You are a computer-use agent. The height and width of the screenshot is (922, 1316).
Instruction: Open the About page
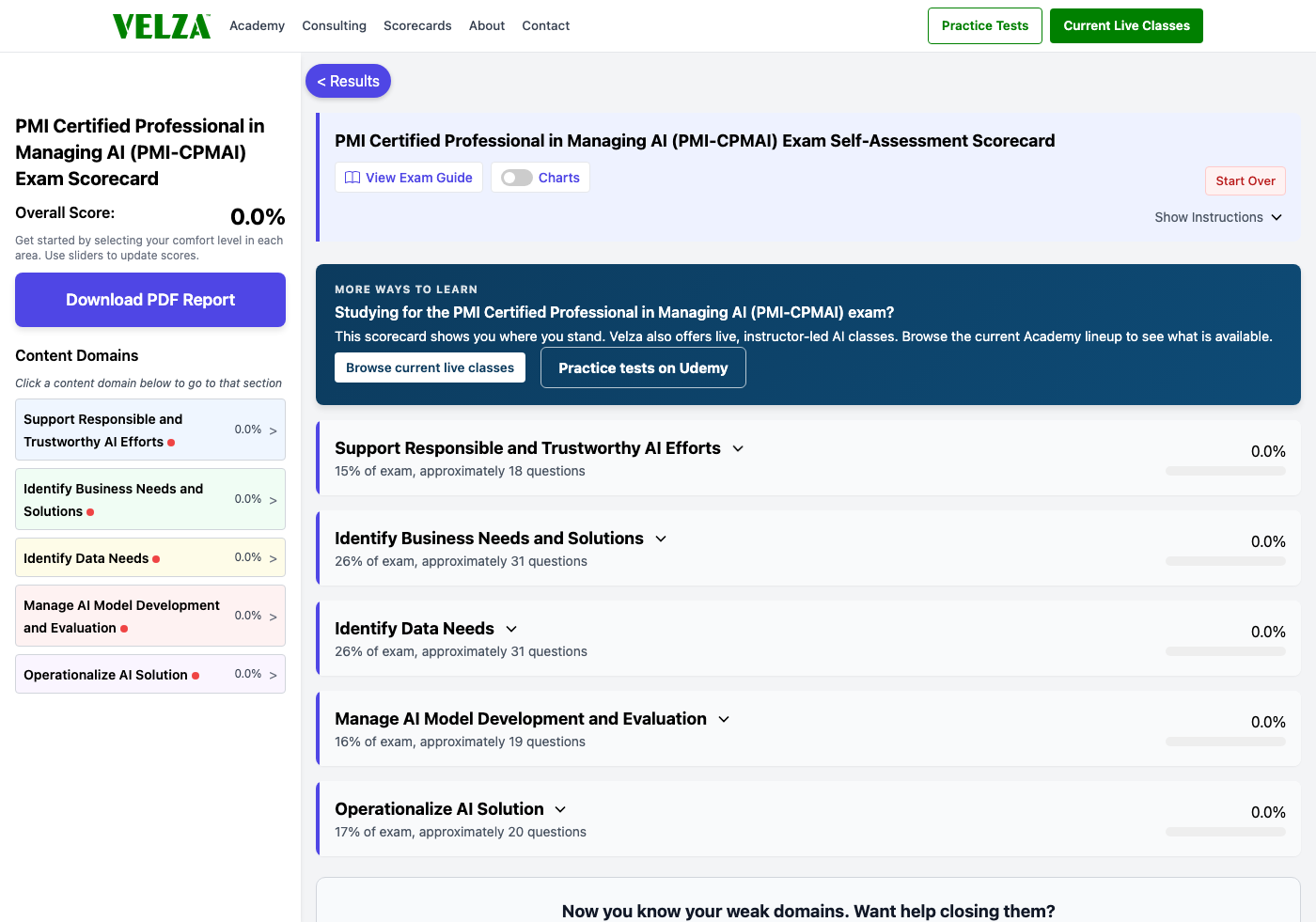[487, 25]
